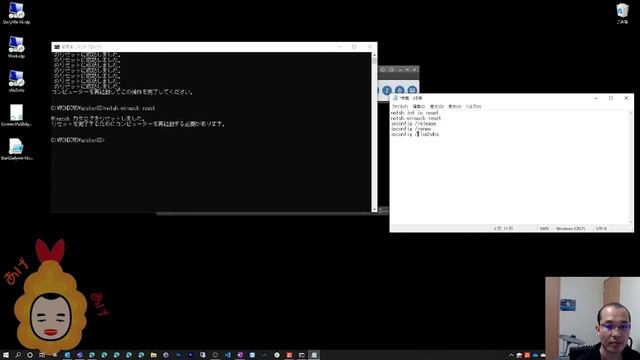The width and height of the screenshot is (640, 360).
Task: Open the Recycle Bin desktop icon
Action: (x=622, y=13)
